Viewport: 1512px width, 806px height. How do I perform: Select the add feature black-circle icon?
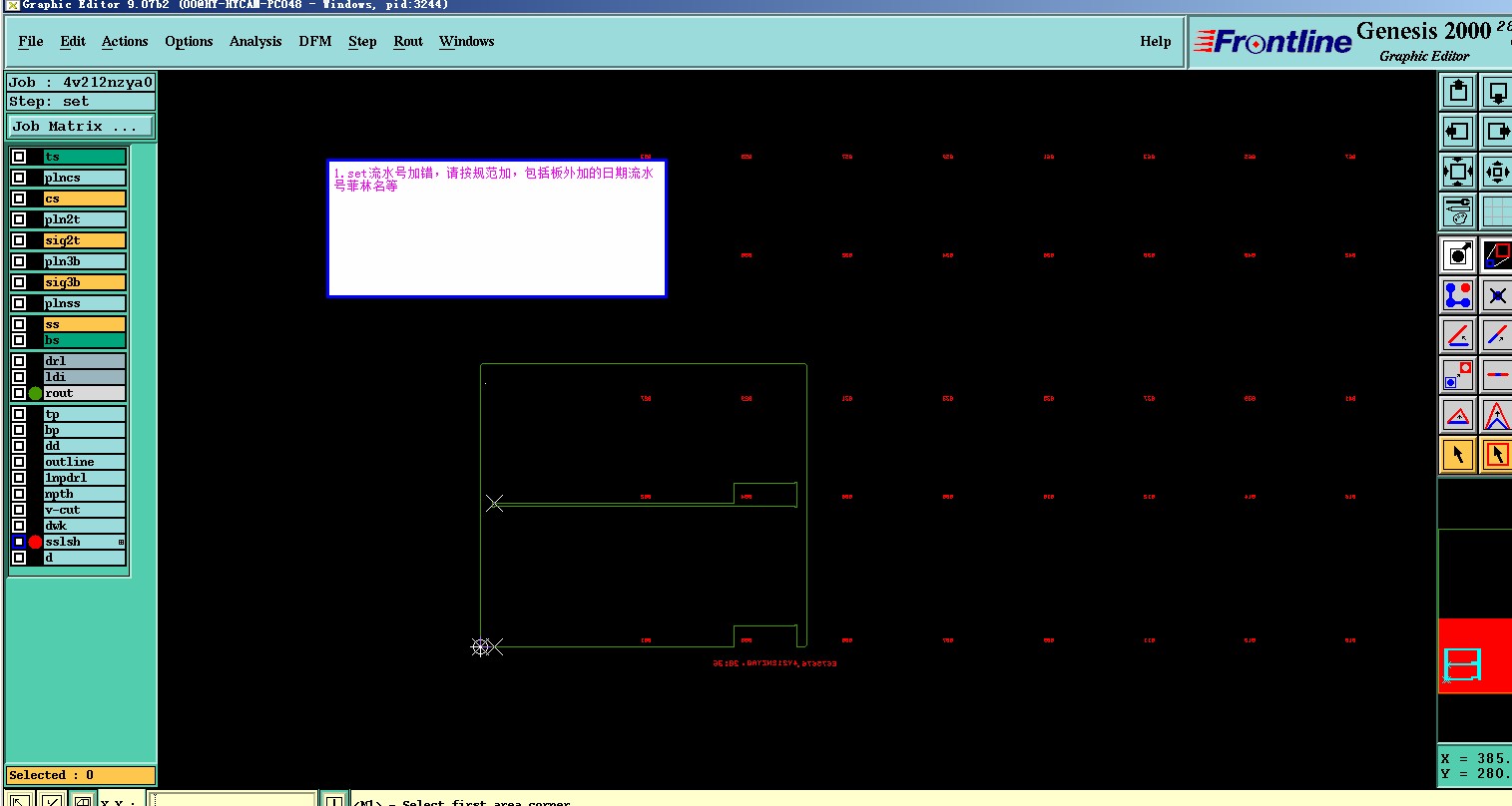point(1458,254)
